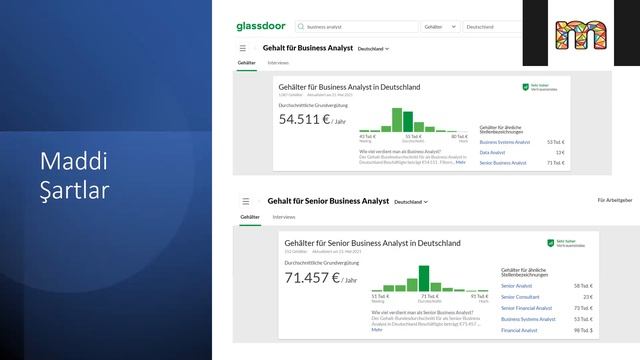Select the Gehälter tab in Senior Business Analyst section
The height and width of the screenshot is (360, 640).
250,217
